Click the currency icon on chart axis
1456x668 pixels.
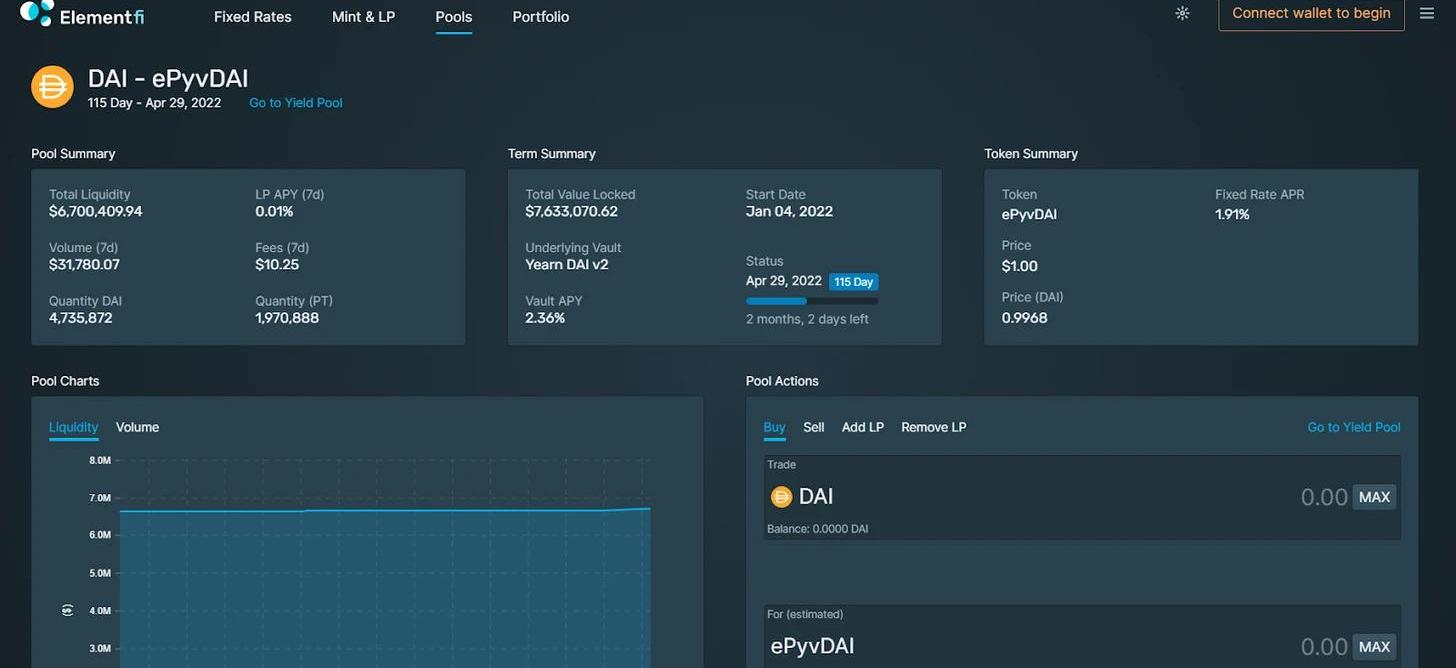(x=68, y=610)
